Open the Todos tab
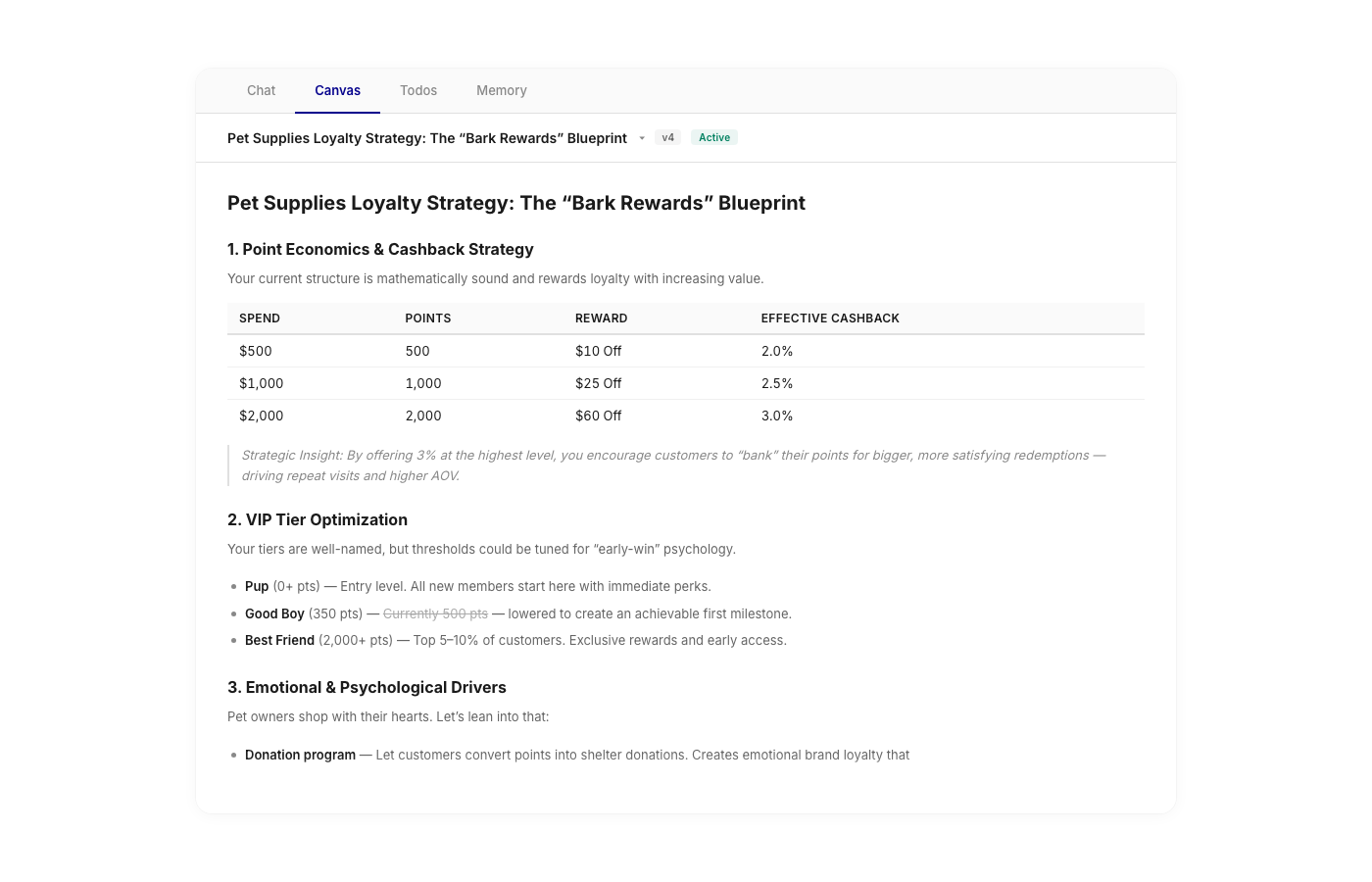Viewport: 1372px width, 882px height. click(418, 90)
